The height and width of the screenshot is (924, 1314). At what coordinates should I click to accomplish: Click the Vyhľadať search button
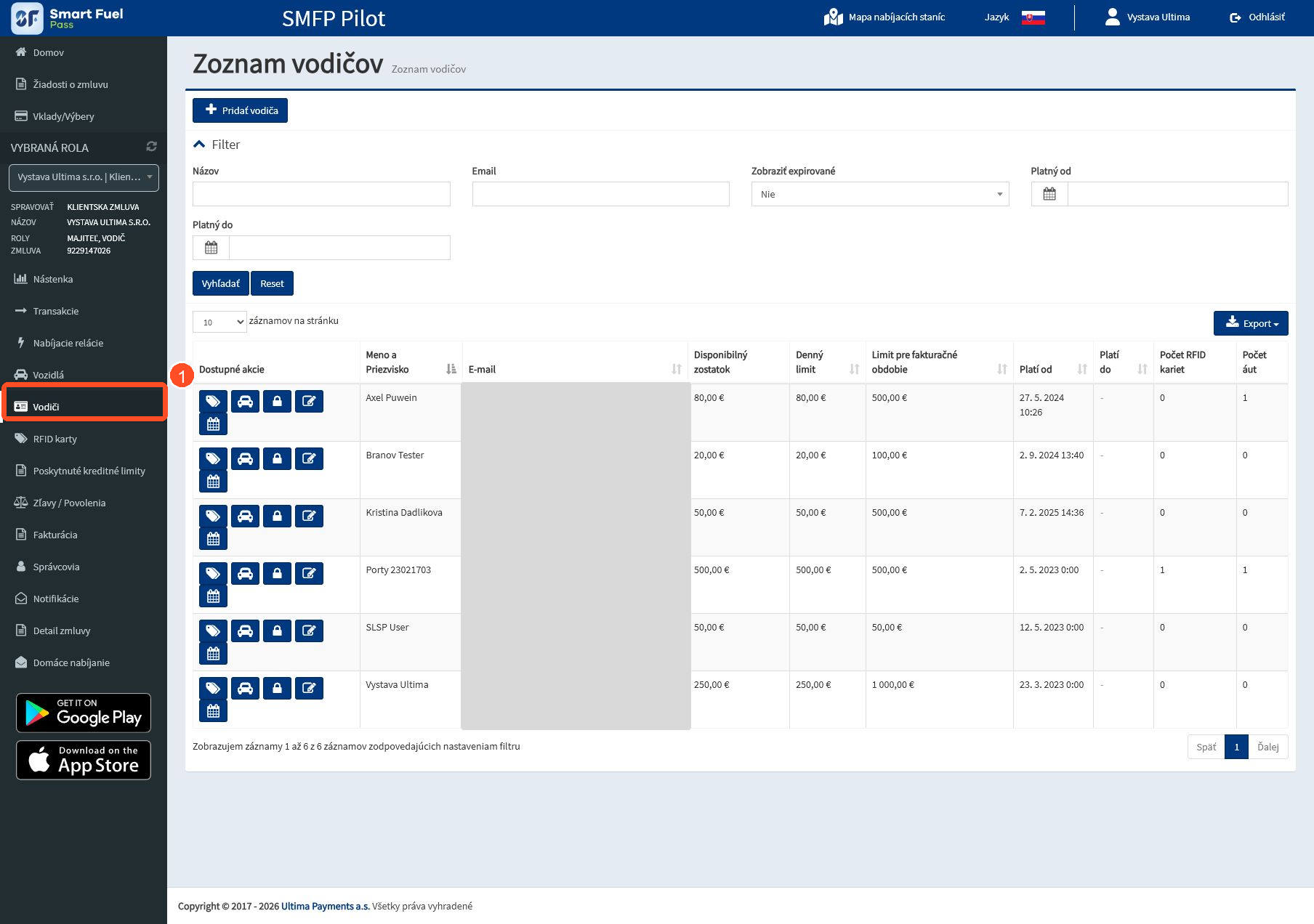click(220, 283)
